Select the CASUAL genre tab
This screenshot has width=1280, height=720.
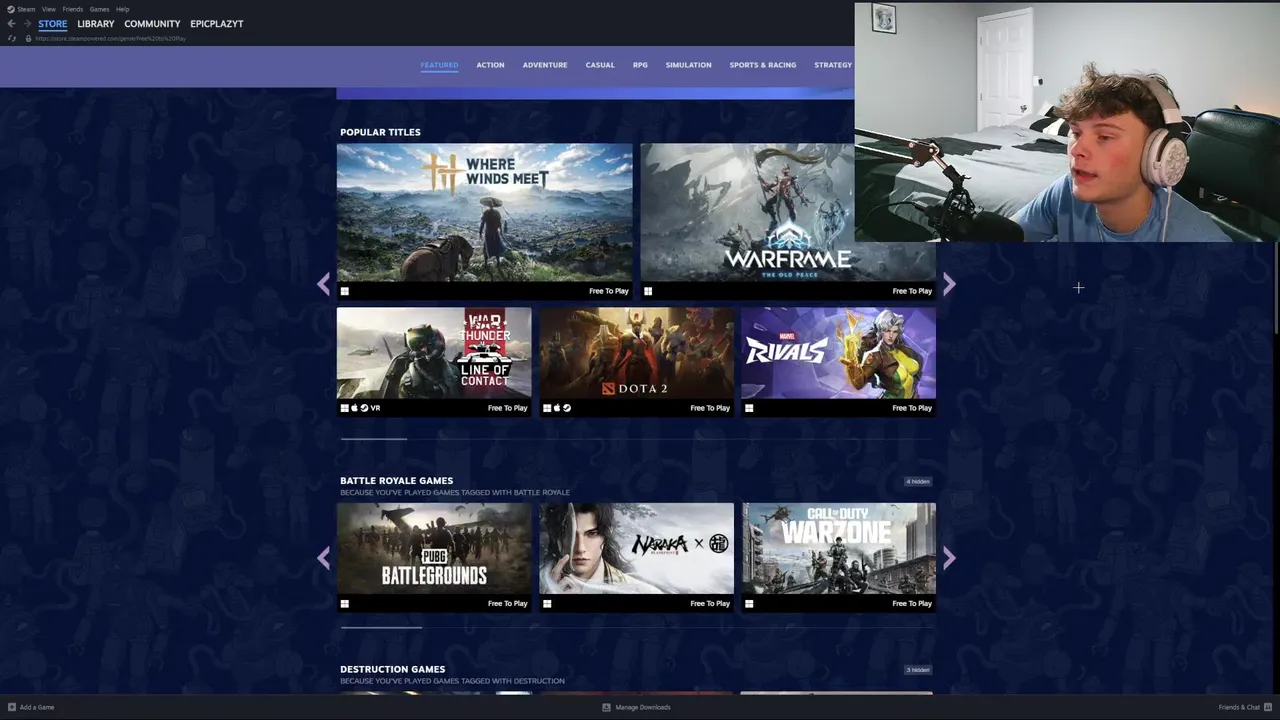click(x=600, y=65)
